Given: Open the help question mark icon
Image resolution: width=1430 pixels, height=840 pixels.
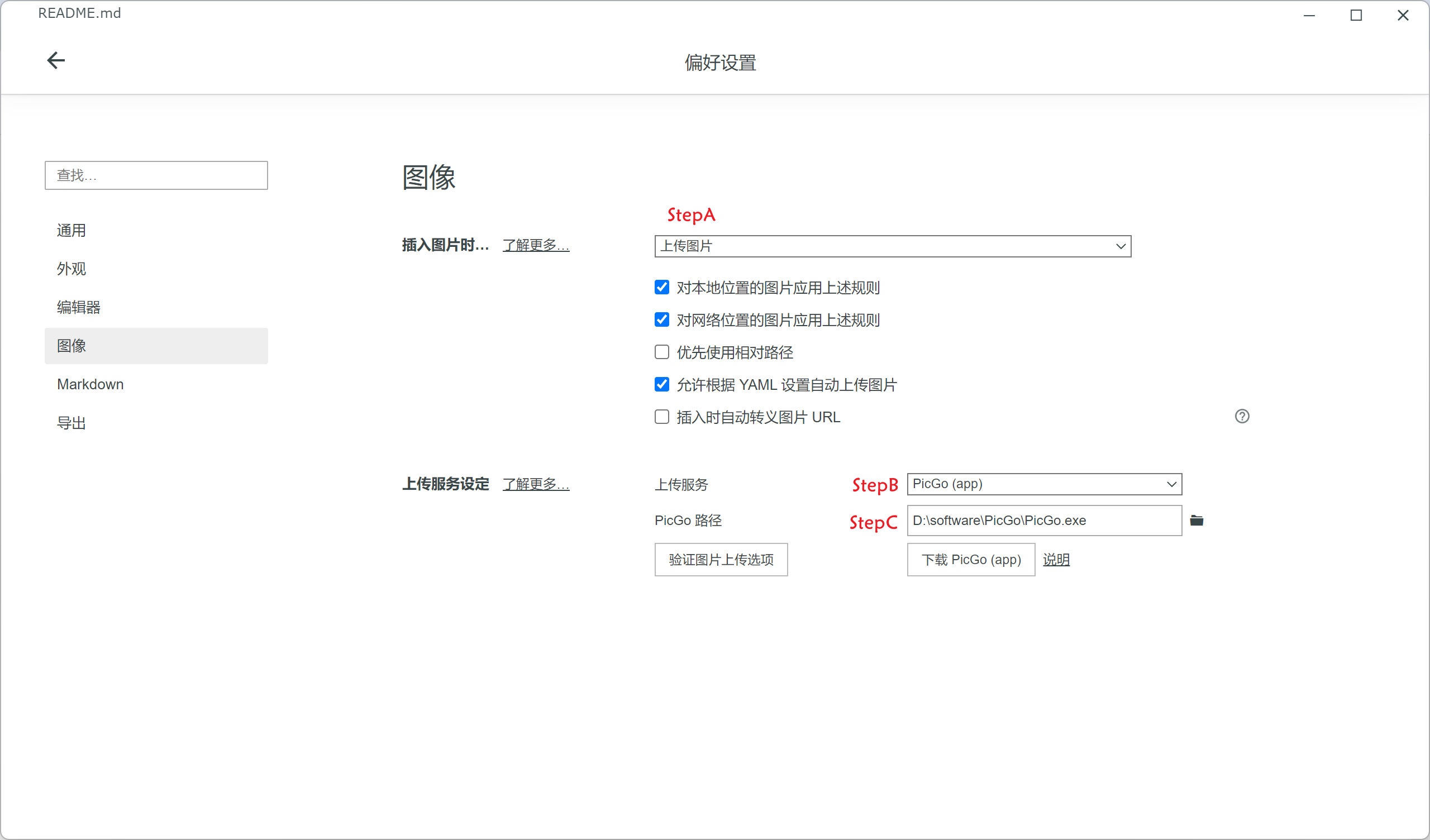Looking at the screenshot, I should [1242, 417].
